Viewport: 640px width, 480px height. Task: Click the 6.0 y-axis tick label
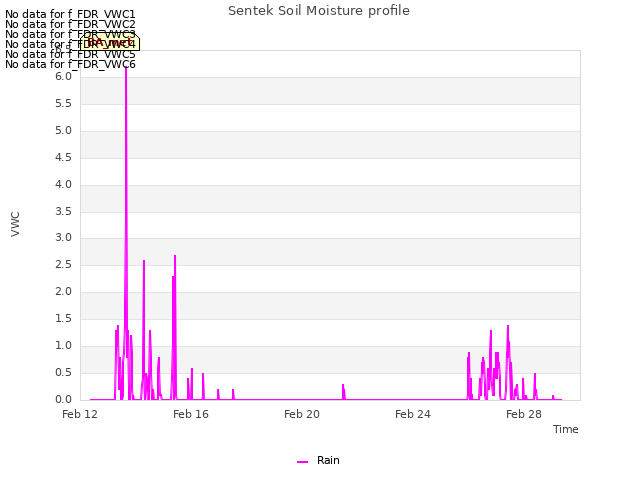point(63,77)
